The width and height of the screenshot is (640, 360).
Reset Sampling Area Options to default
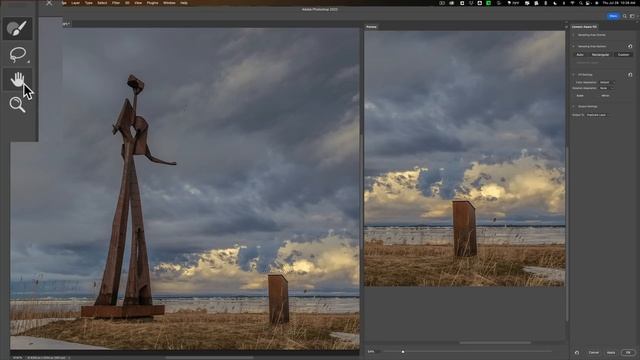click(x=630, y=46)
